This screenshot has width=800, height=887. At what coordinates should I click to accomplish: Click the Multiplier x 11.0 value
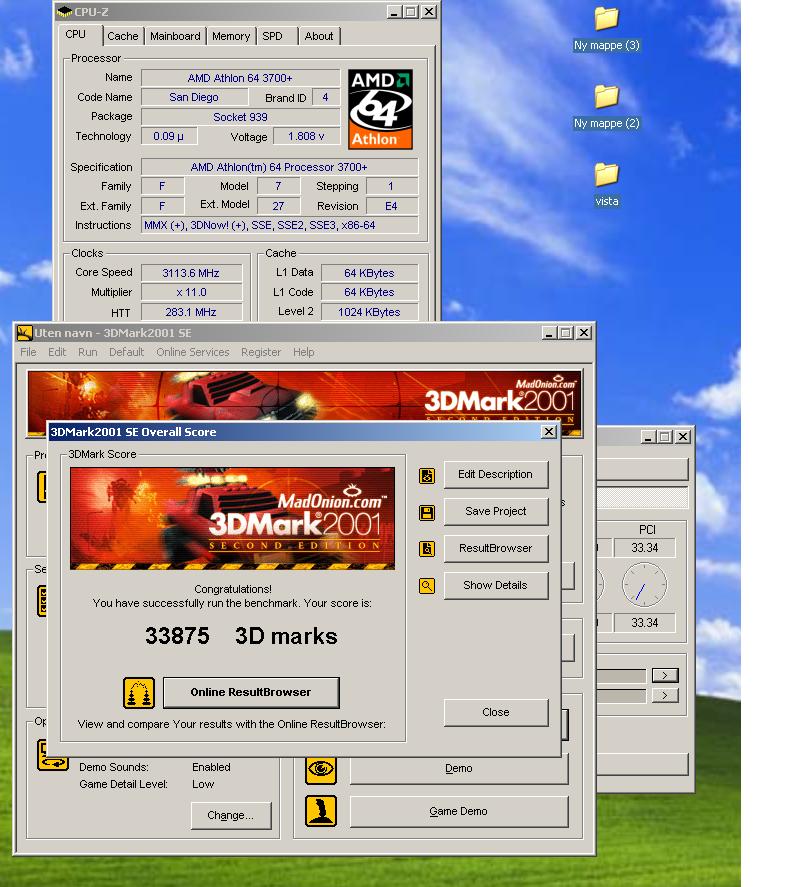tap(191, 292)
